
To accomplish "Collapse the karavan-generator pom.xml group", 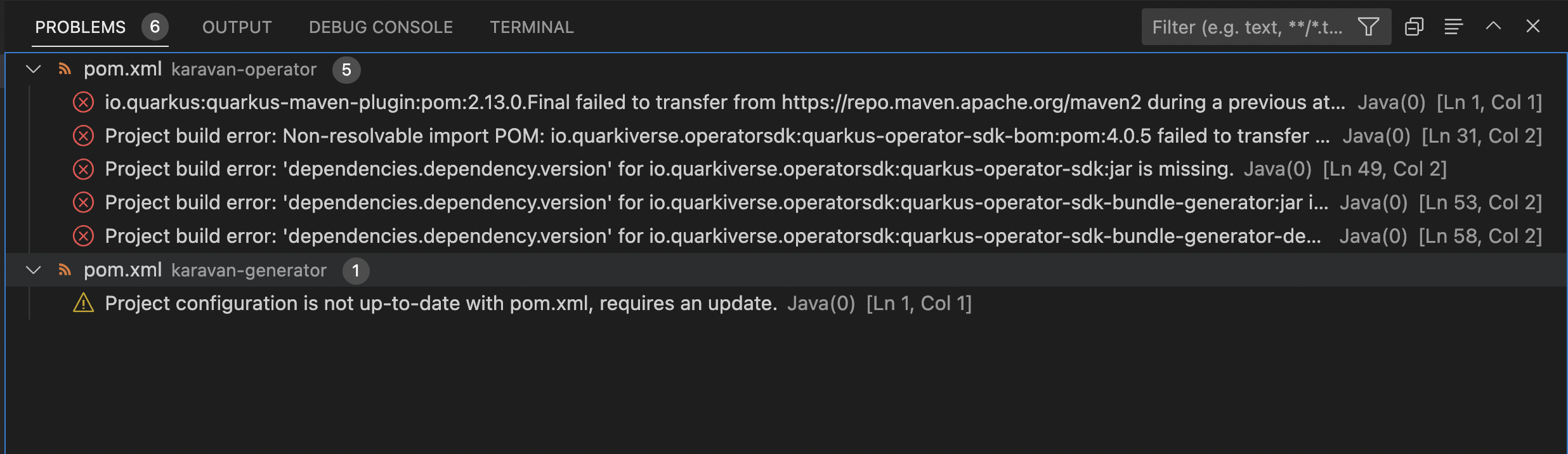I will coord(32,269).
